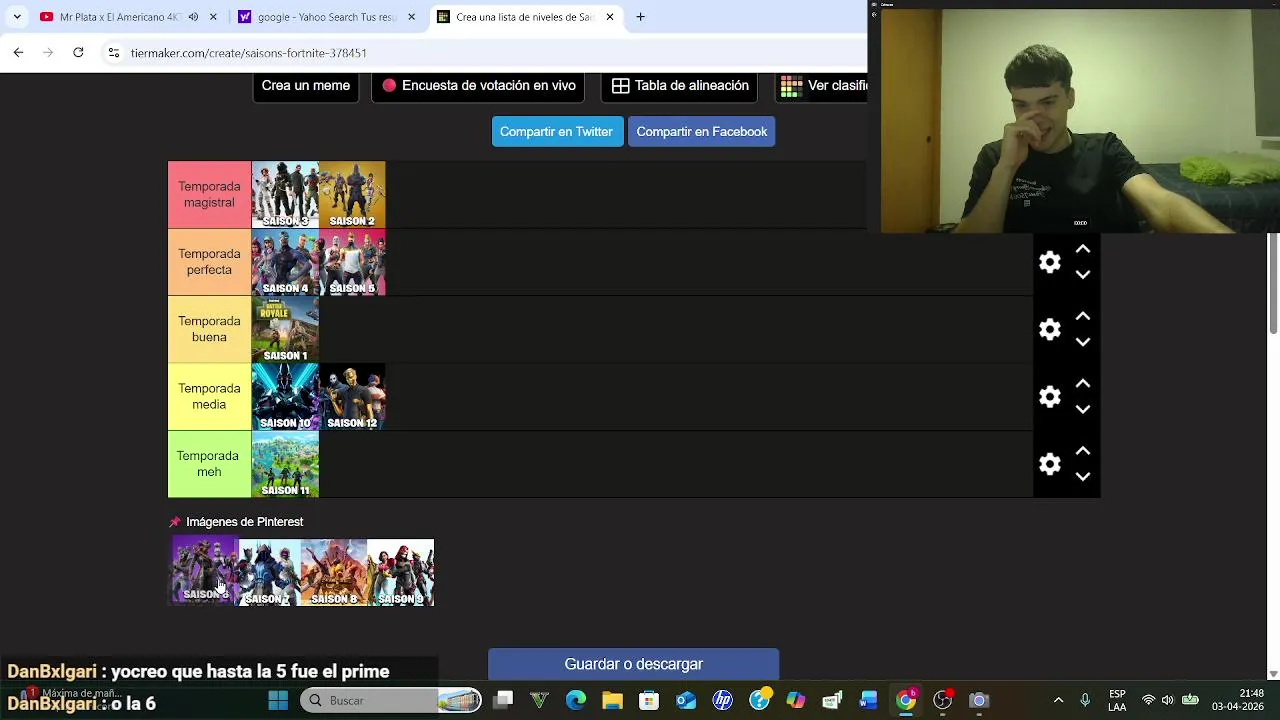Select the Saison 10 thumbnail
This screenshot has width=1280, height=720.
[285, 396]
